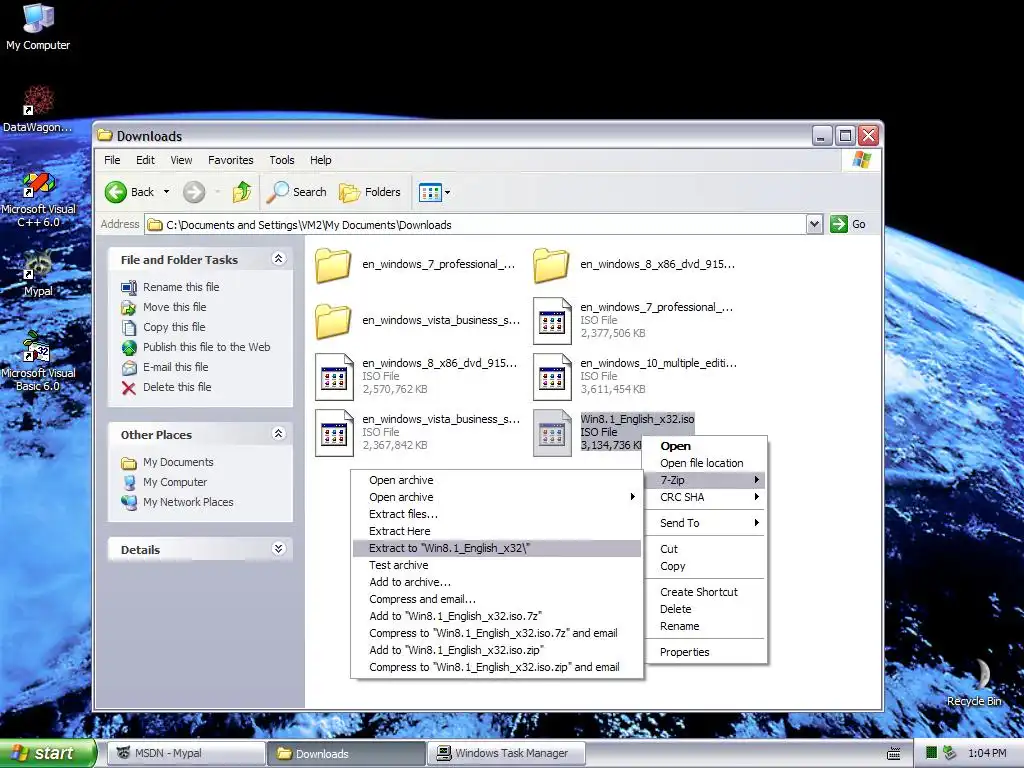Choose Add to "Win8.1_English_x32.iso.zip"
The height and width of the screenshot is (768, 1024).
tap(496, 650)
